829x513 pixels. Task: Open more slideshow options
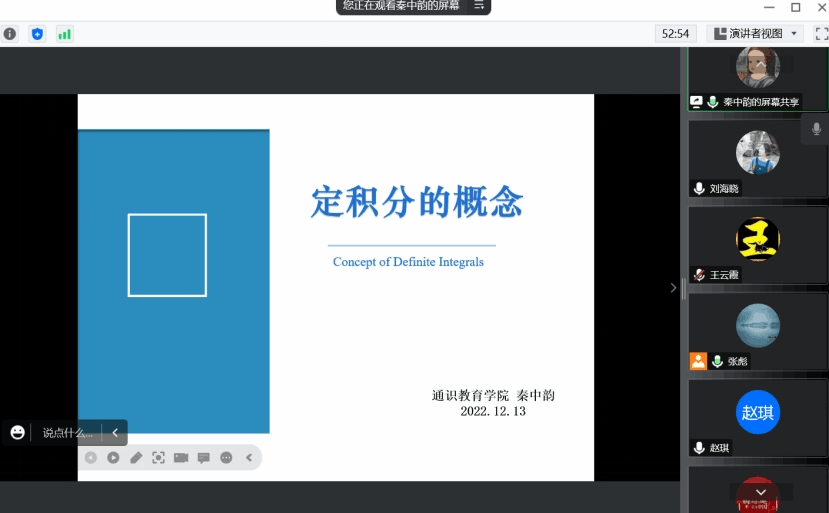coord(226,457)
